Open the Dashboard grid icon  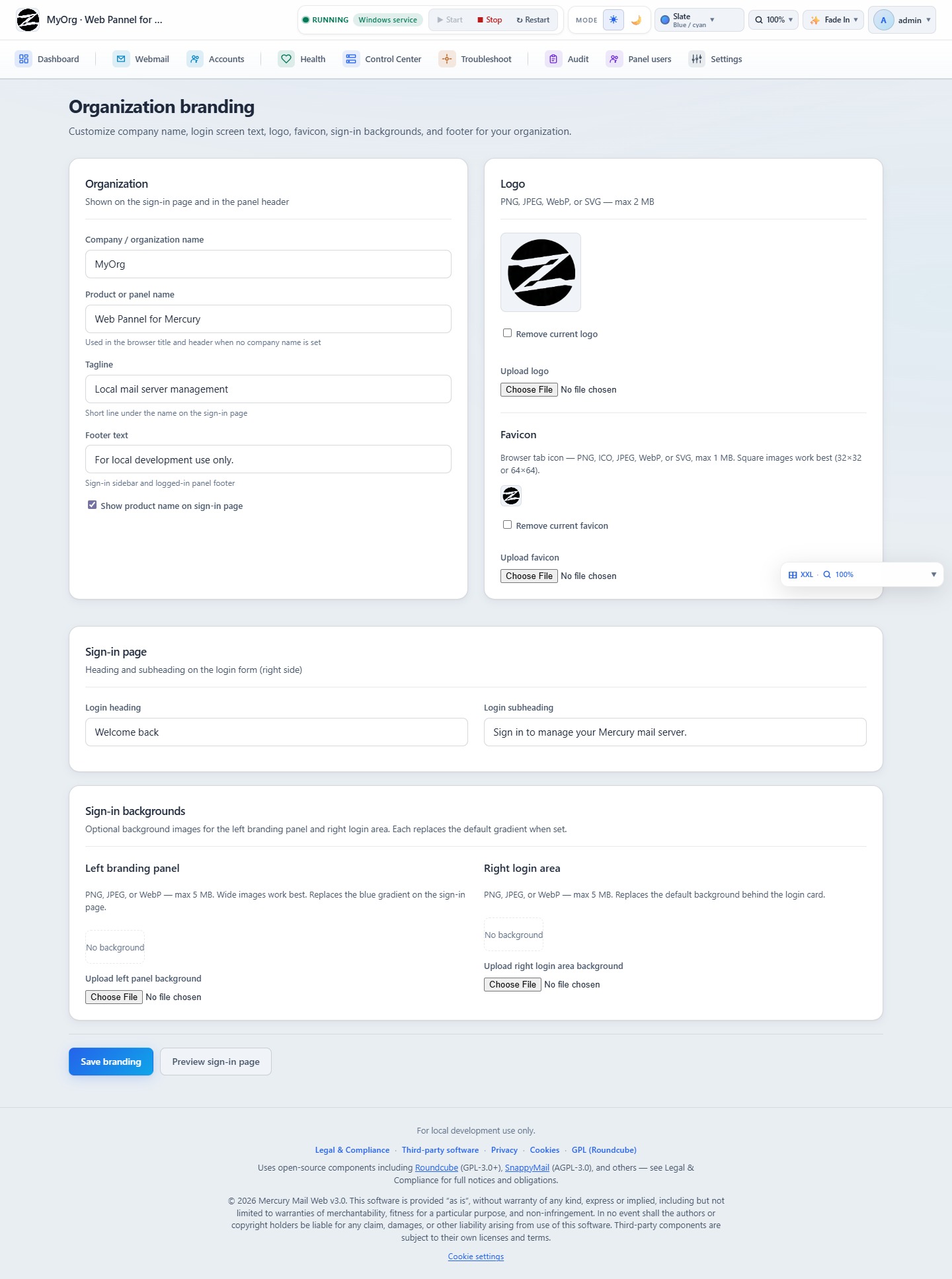tap(24, 59)
